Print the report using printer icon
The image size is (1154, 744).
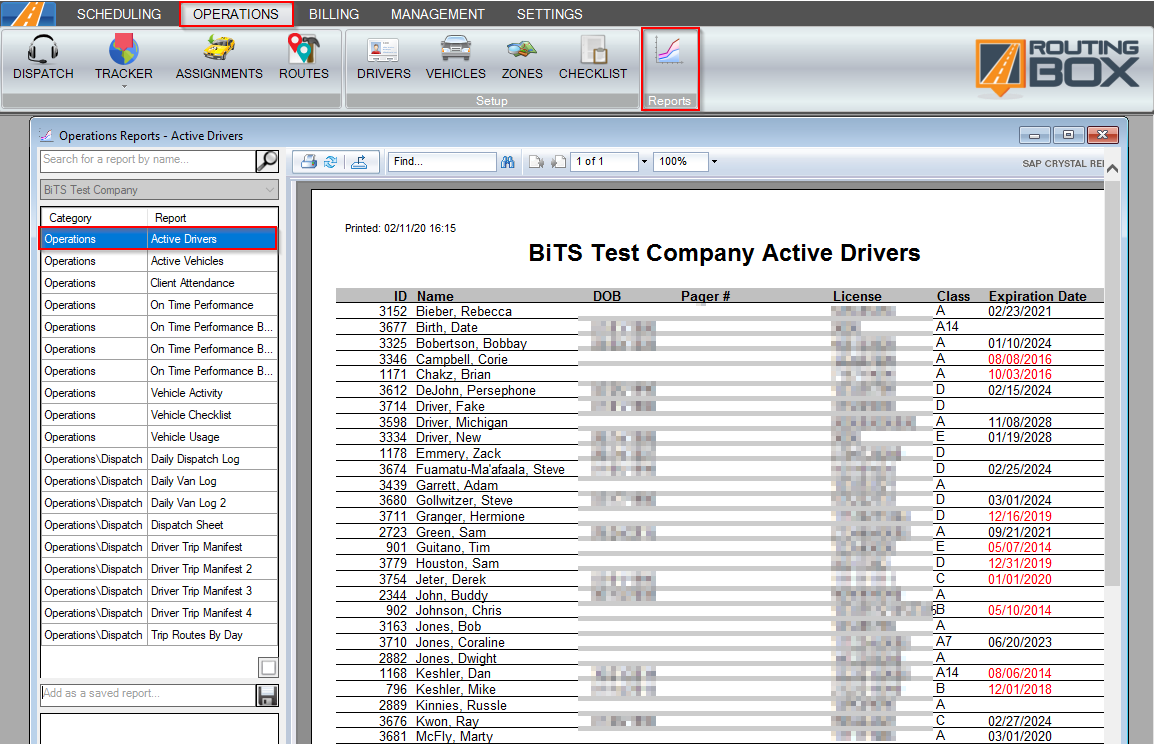309,162
